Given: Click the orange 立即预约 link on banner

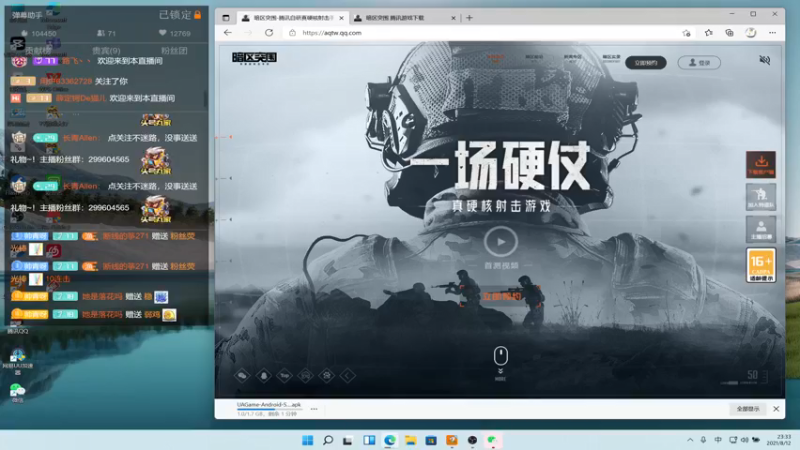Looking at the screenshot, I should point(502,296).
